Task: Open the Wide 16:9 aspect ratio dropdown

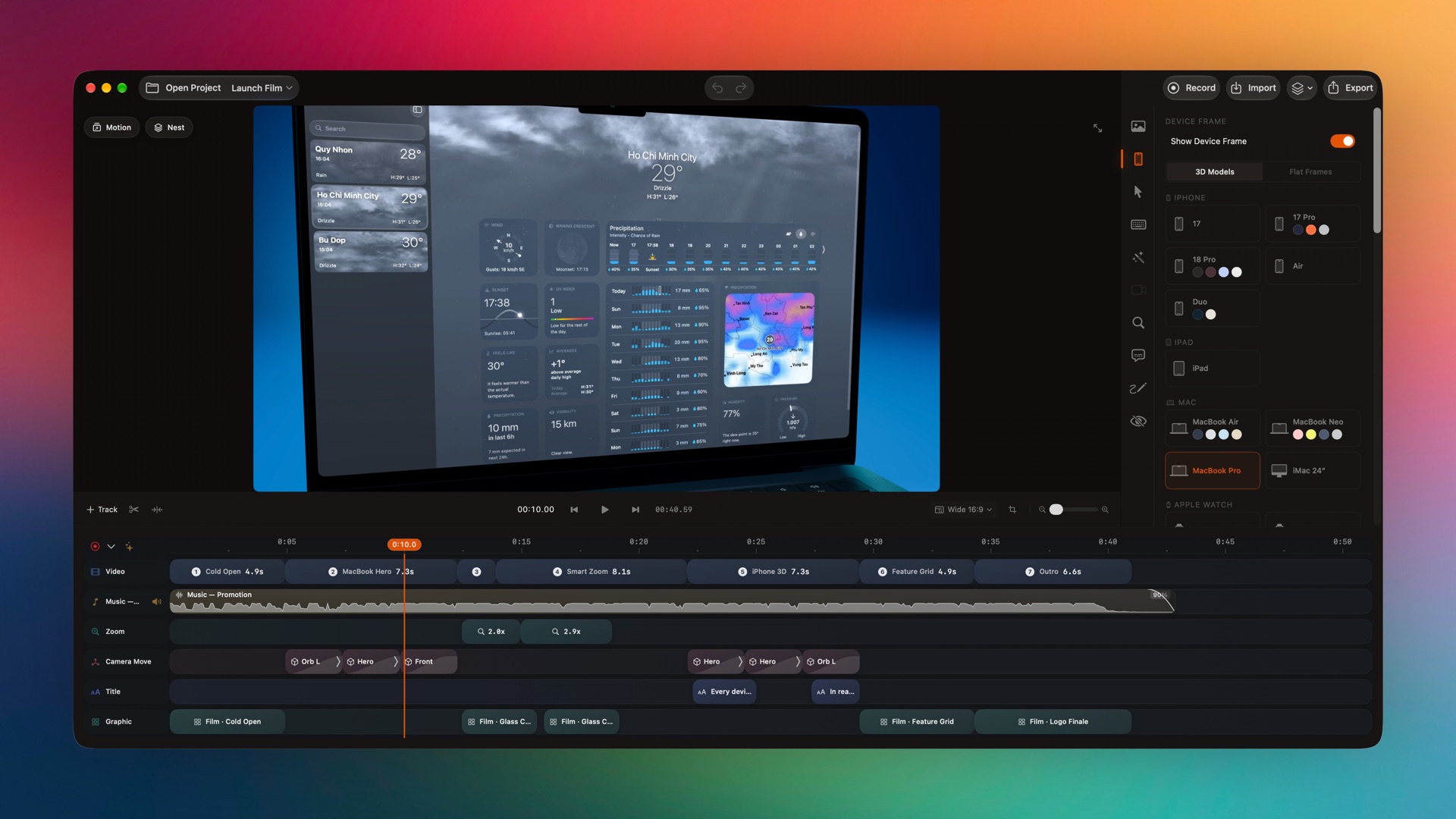Action: pos(963,510)
